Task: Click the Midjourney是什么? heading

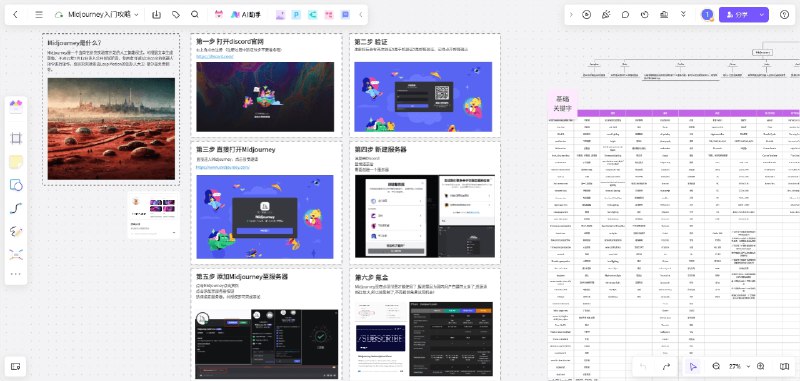Action: point(74,43)
